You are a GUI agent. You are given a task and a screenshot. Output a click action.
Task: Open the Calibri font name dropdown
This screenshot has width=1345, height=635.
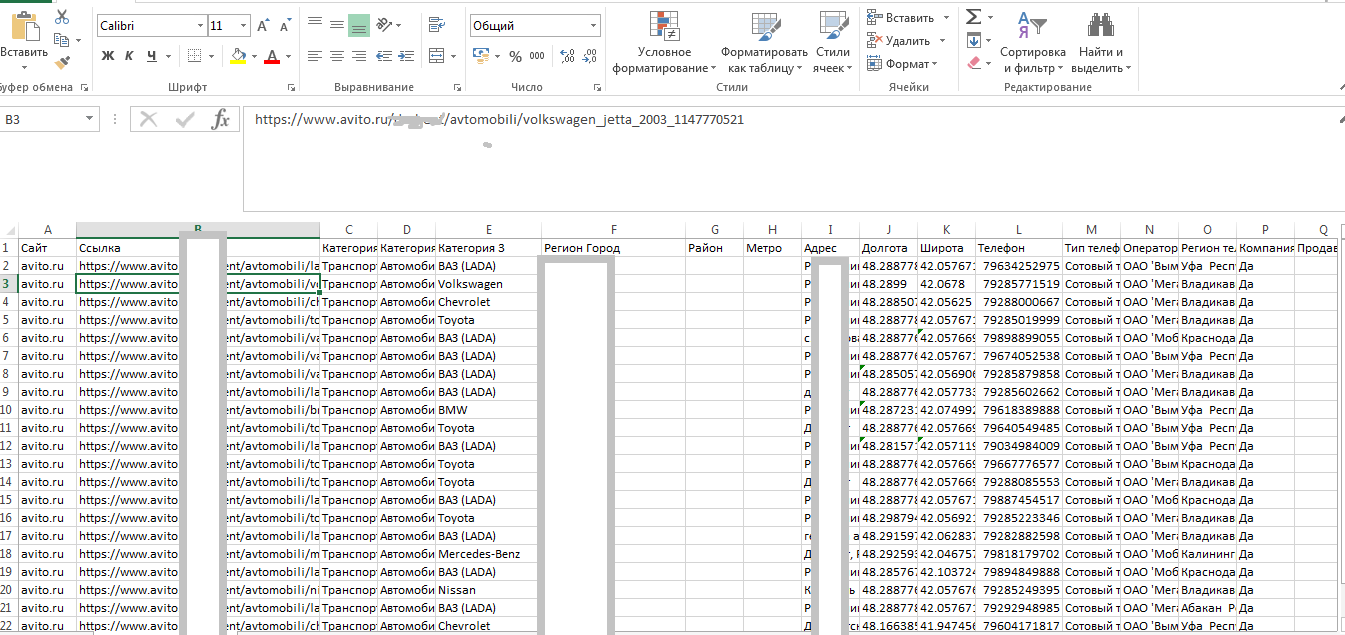[x=198, y=26]
